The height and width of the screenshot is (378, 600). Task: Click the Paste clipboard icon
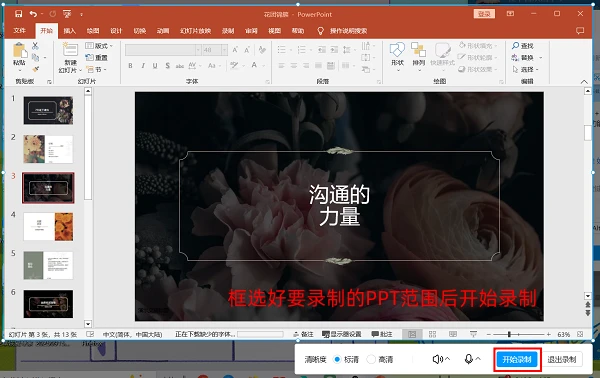point(20,51)
